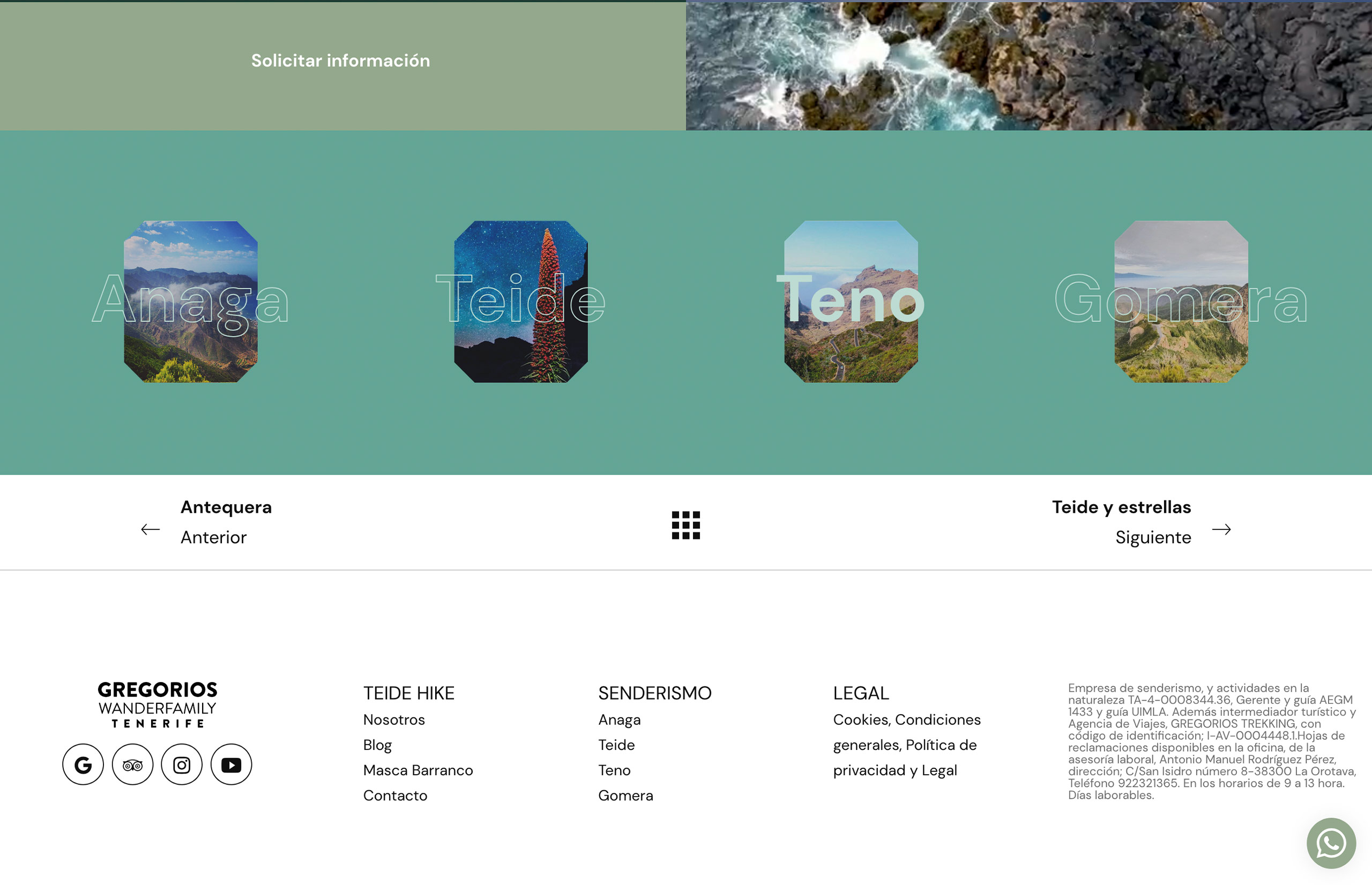Open the Google reviews icon
Viewport: 1372px width, 885px height.
click(83, 764)
